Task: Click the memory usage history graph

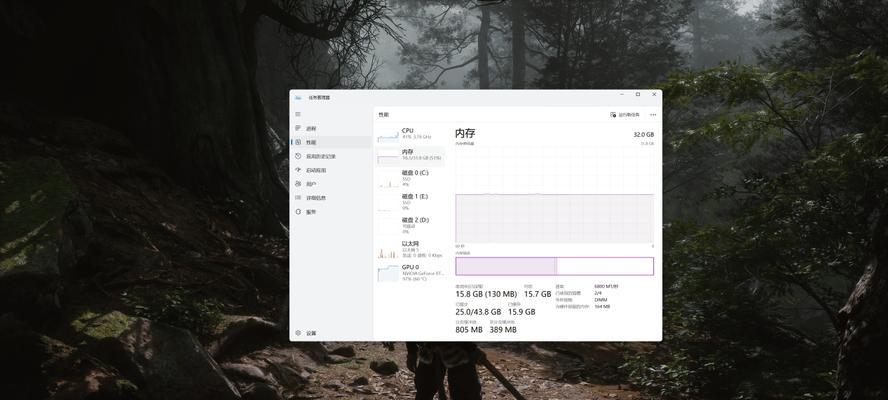Action: coord(554,195)
